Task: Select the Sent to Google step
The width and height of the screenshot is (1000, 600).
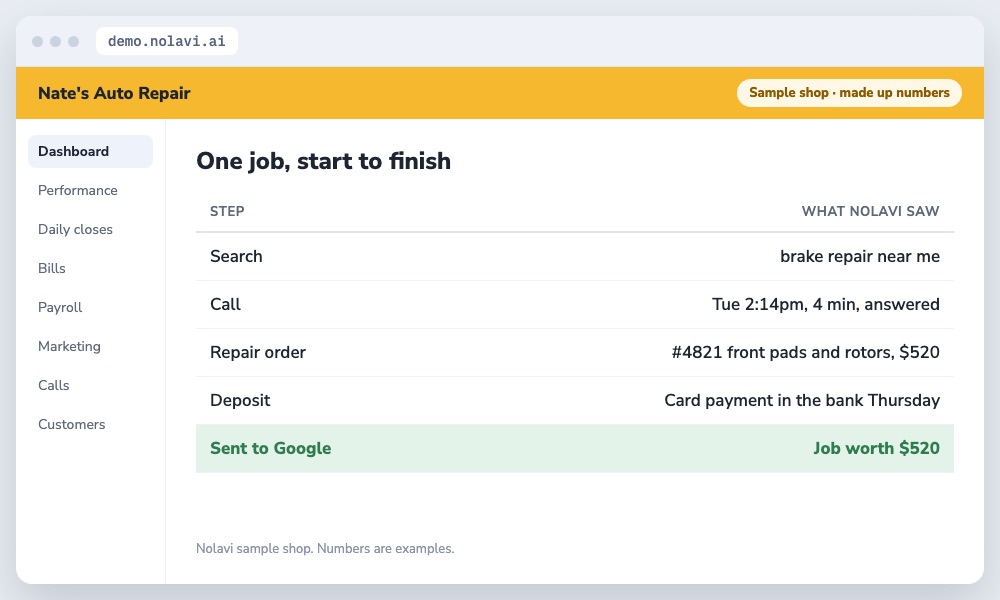Action: pos(270,448)
